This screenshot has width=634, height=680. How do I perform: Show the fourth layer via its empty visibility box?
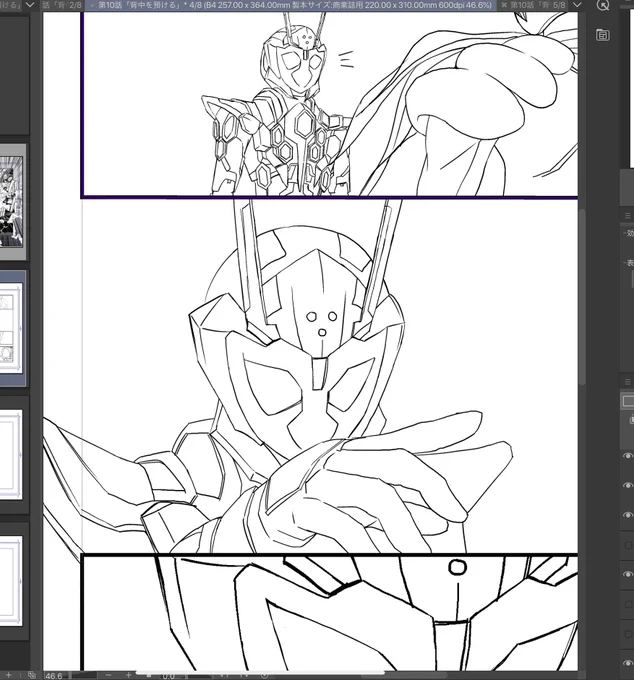[x=627, y=545]
